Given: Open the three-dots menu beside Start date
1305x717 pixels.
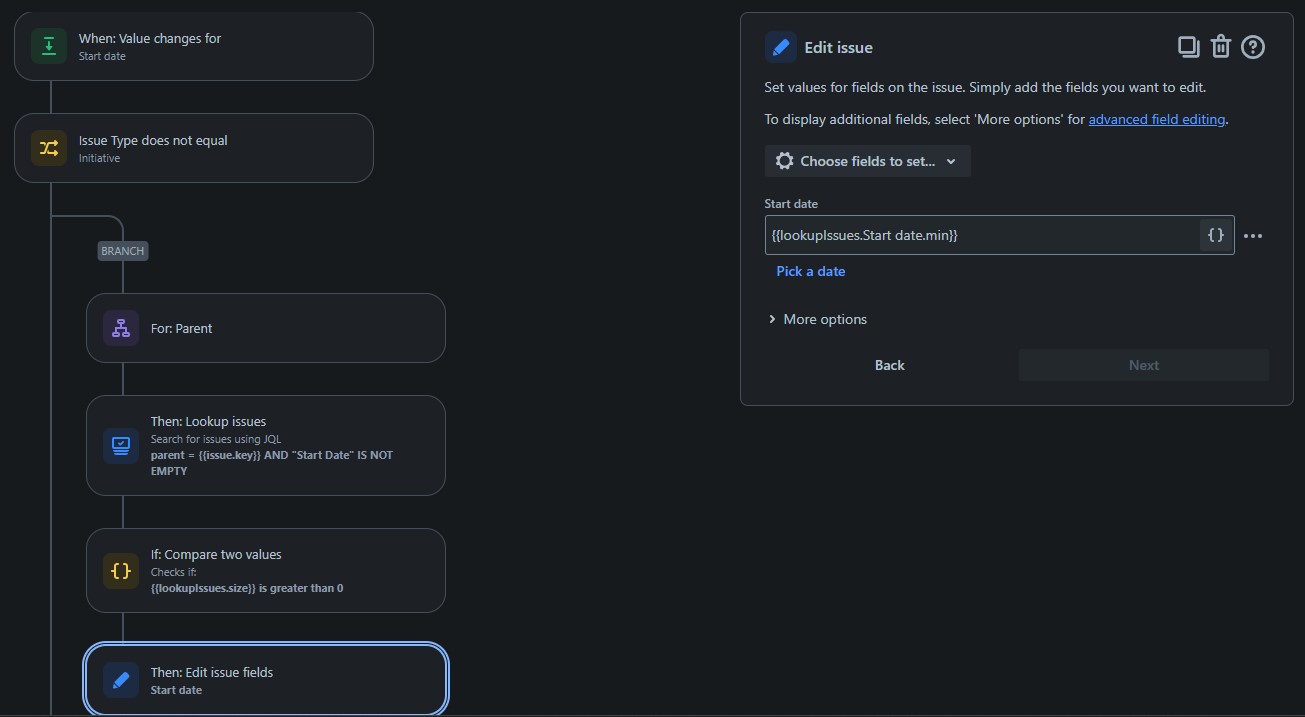Looking at the screenshot, I should (1253, 236).
